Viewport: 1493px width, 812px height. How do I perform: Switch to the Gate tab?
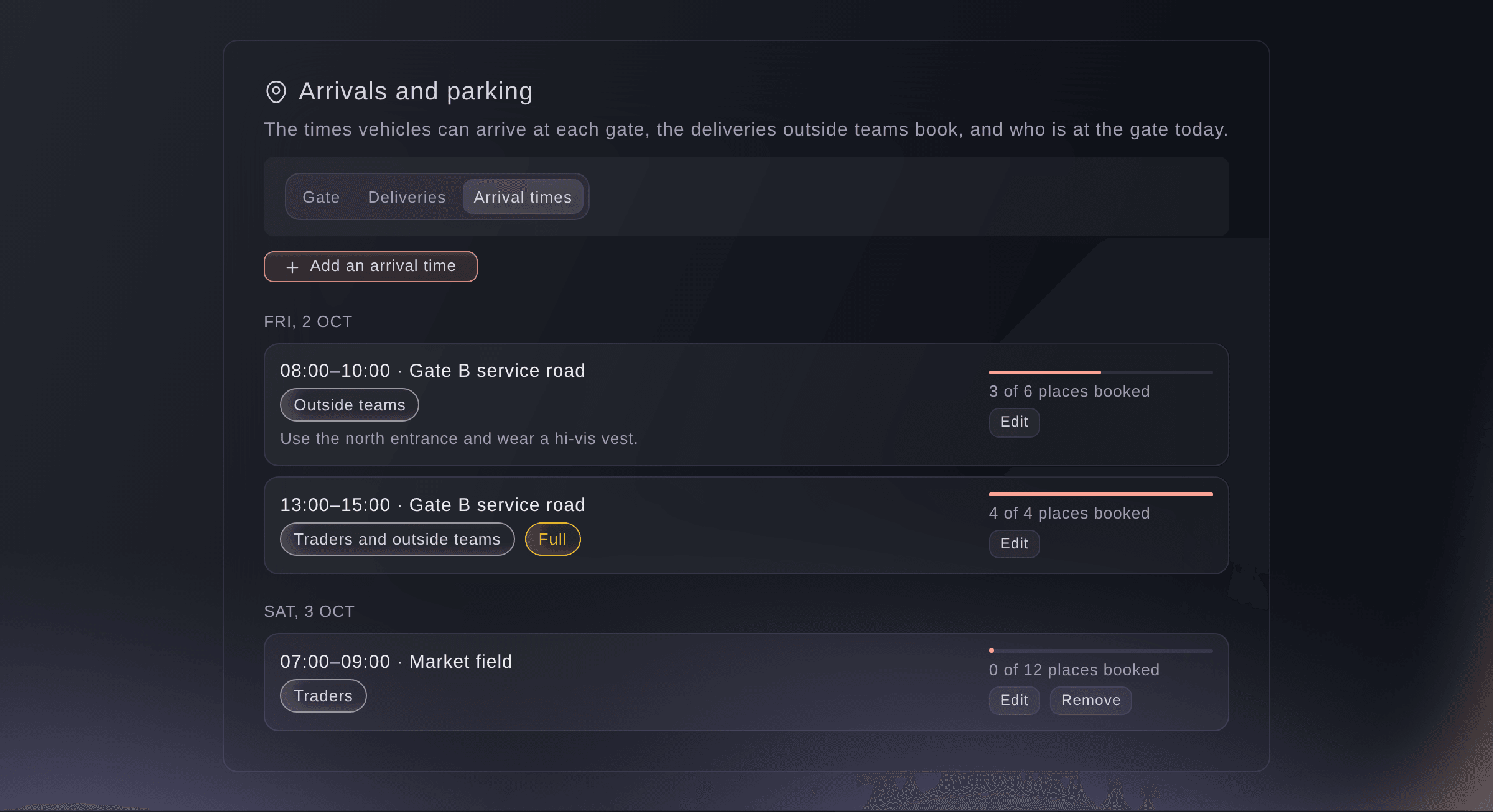pos(321,197)
